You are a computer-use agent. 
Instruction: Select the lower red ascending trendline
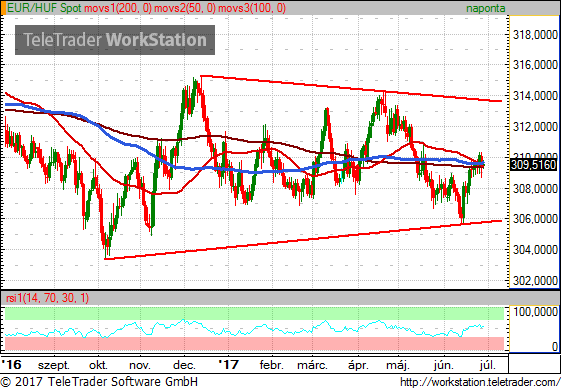(x=303, y=240)
